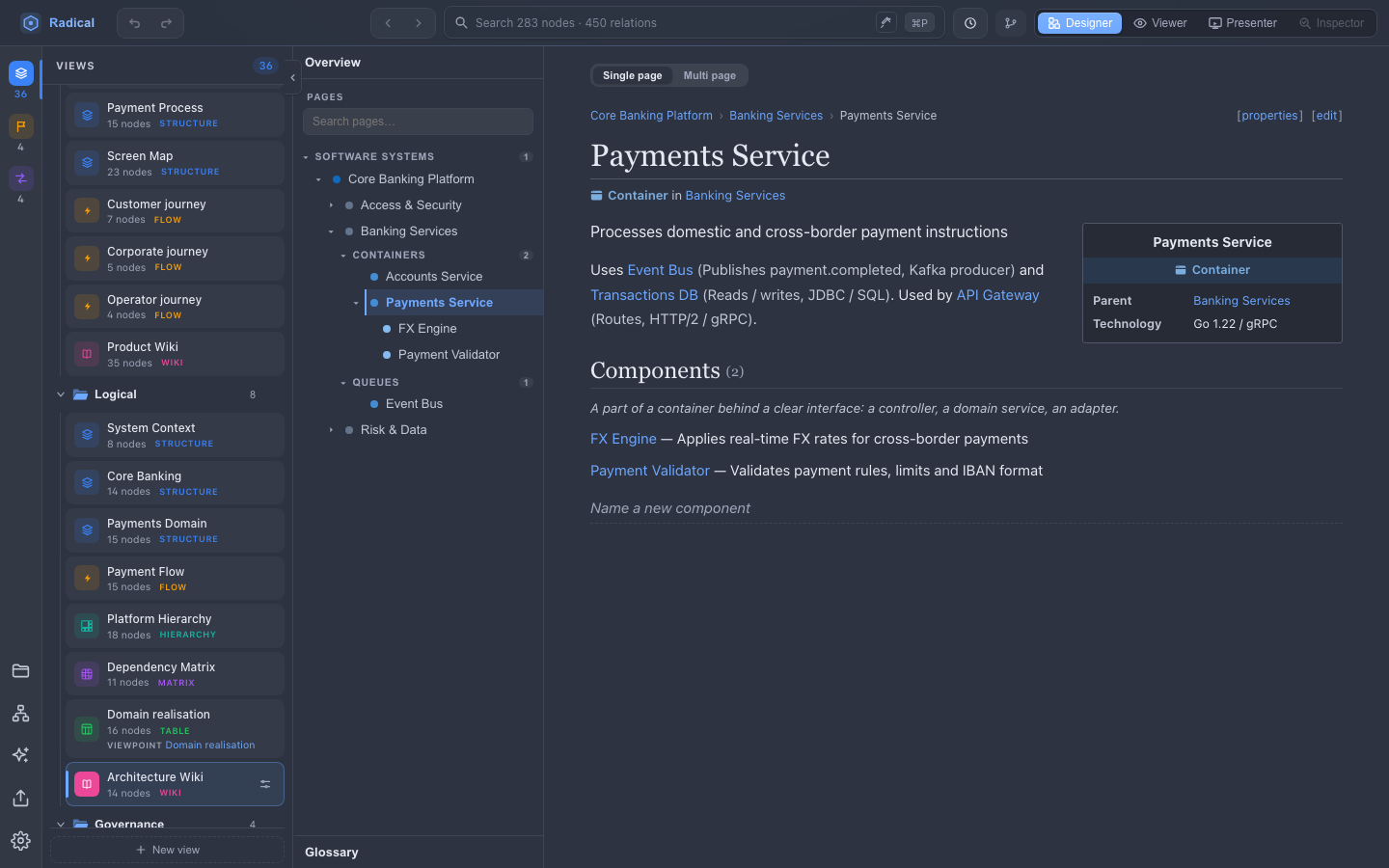The height and width of the screenshot is (868, 1389).
Task: Click the [edit] link
Action: tap(1326, 116)
